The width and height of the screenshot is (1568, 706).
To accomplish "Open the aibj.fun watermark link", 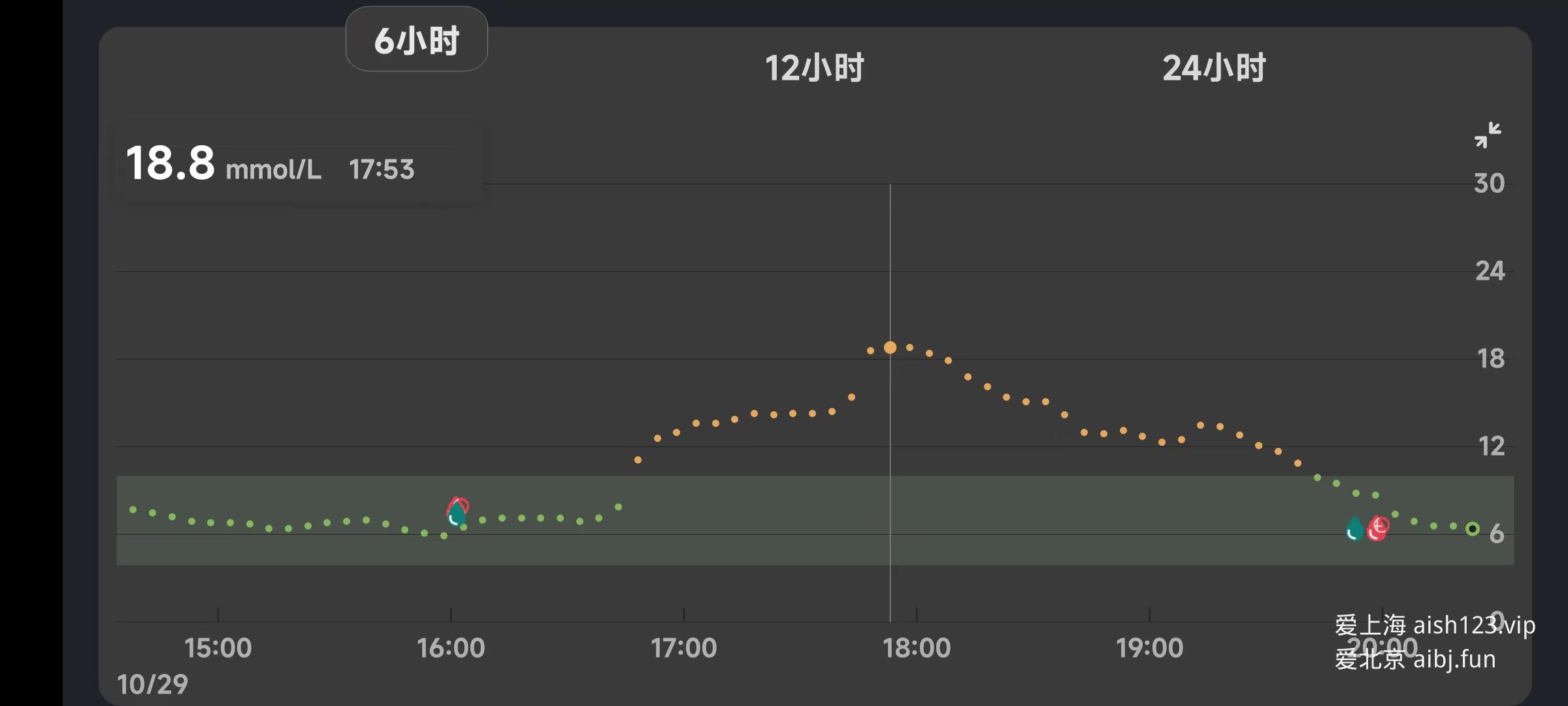I will [x=1454, y=659].
